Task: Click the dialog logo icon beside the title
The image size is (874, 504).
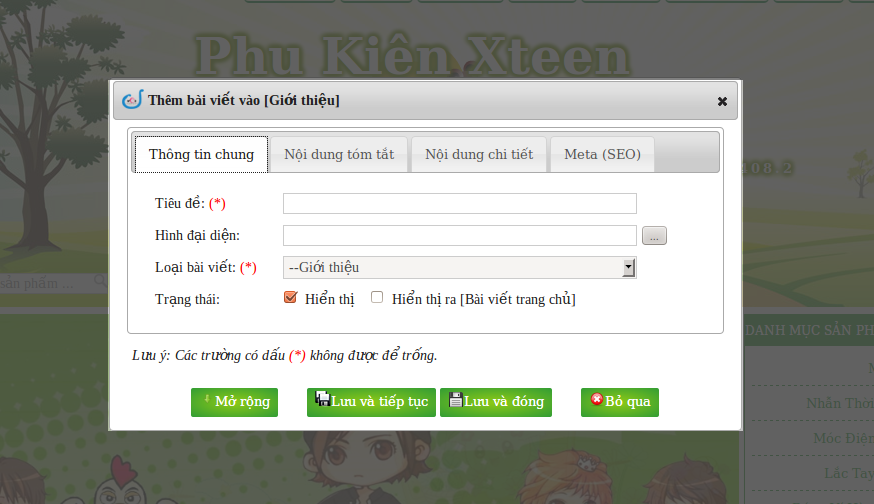Action: [x=133, y=100]
